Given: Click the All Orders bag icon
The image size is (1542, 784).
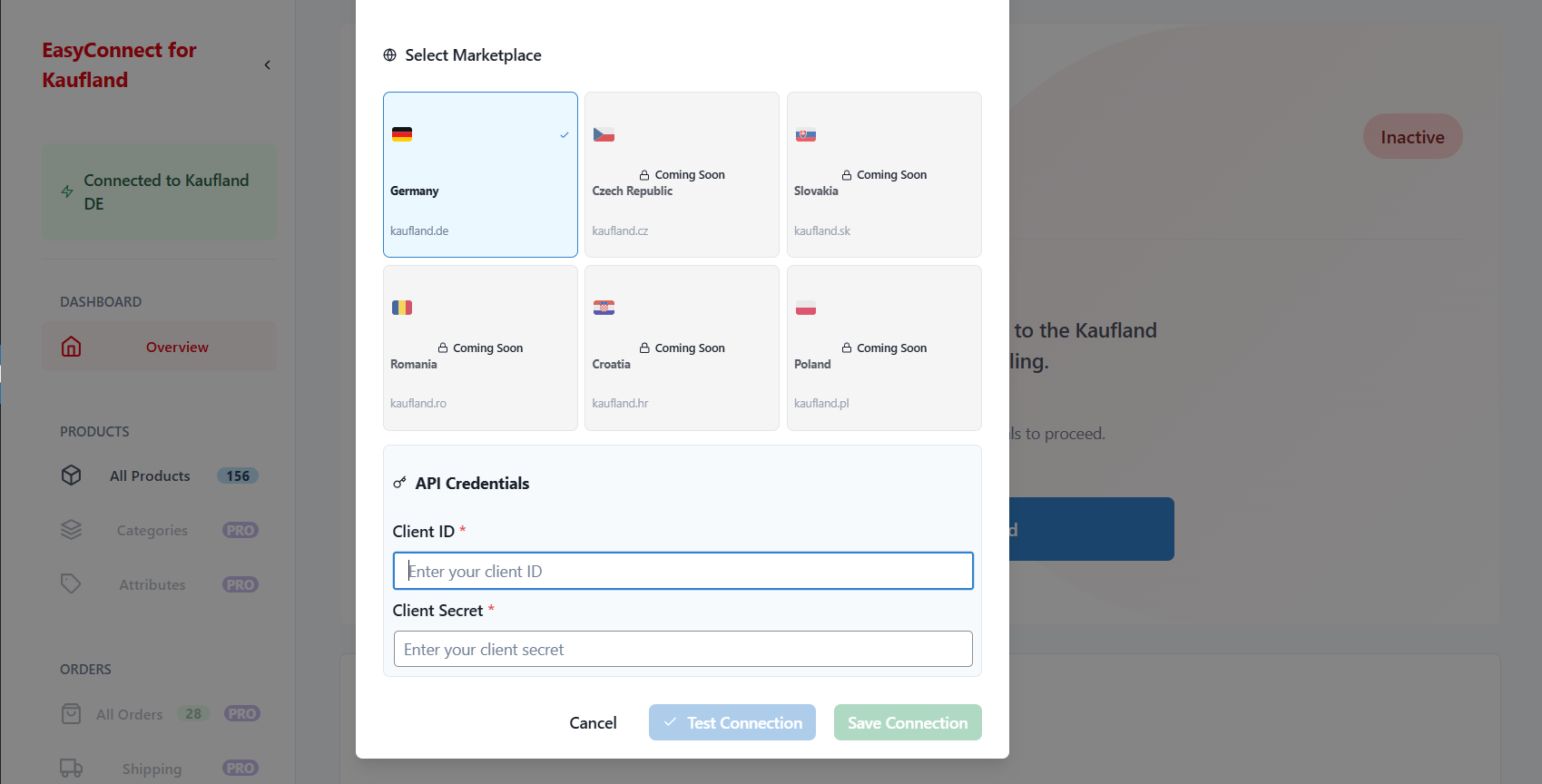Looking at the screenshot, I should (72, 714).
